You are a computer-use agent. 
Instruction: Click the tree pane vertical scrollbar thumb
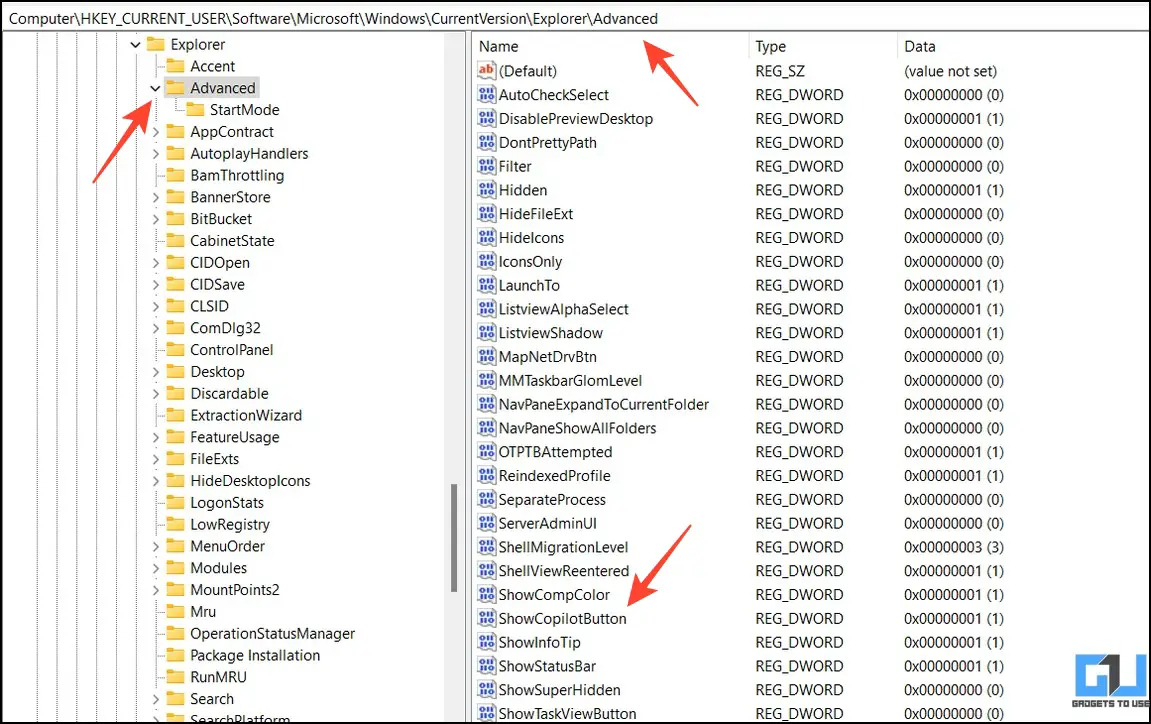click(454, 537)
